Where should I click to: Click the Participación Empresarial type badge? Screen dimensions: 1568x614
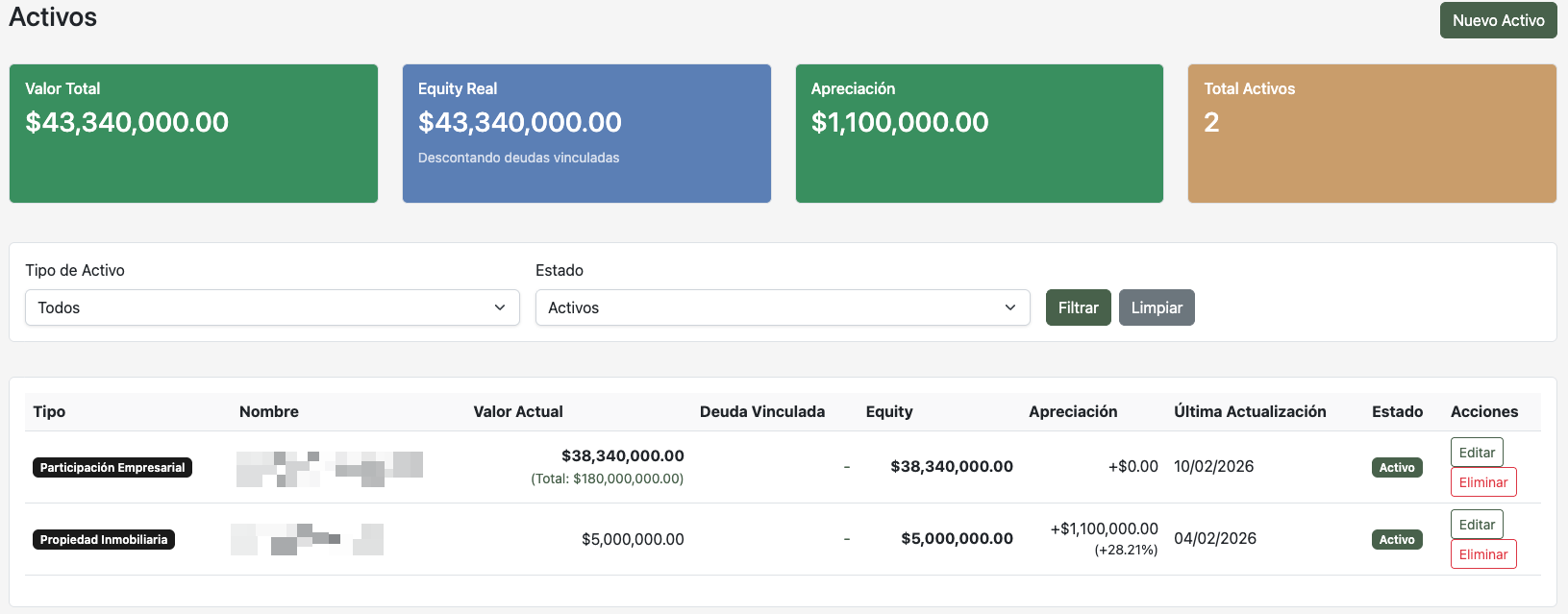tap(112, 468)
